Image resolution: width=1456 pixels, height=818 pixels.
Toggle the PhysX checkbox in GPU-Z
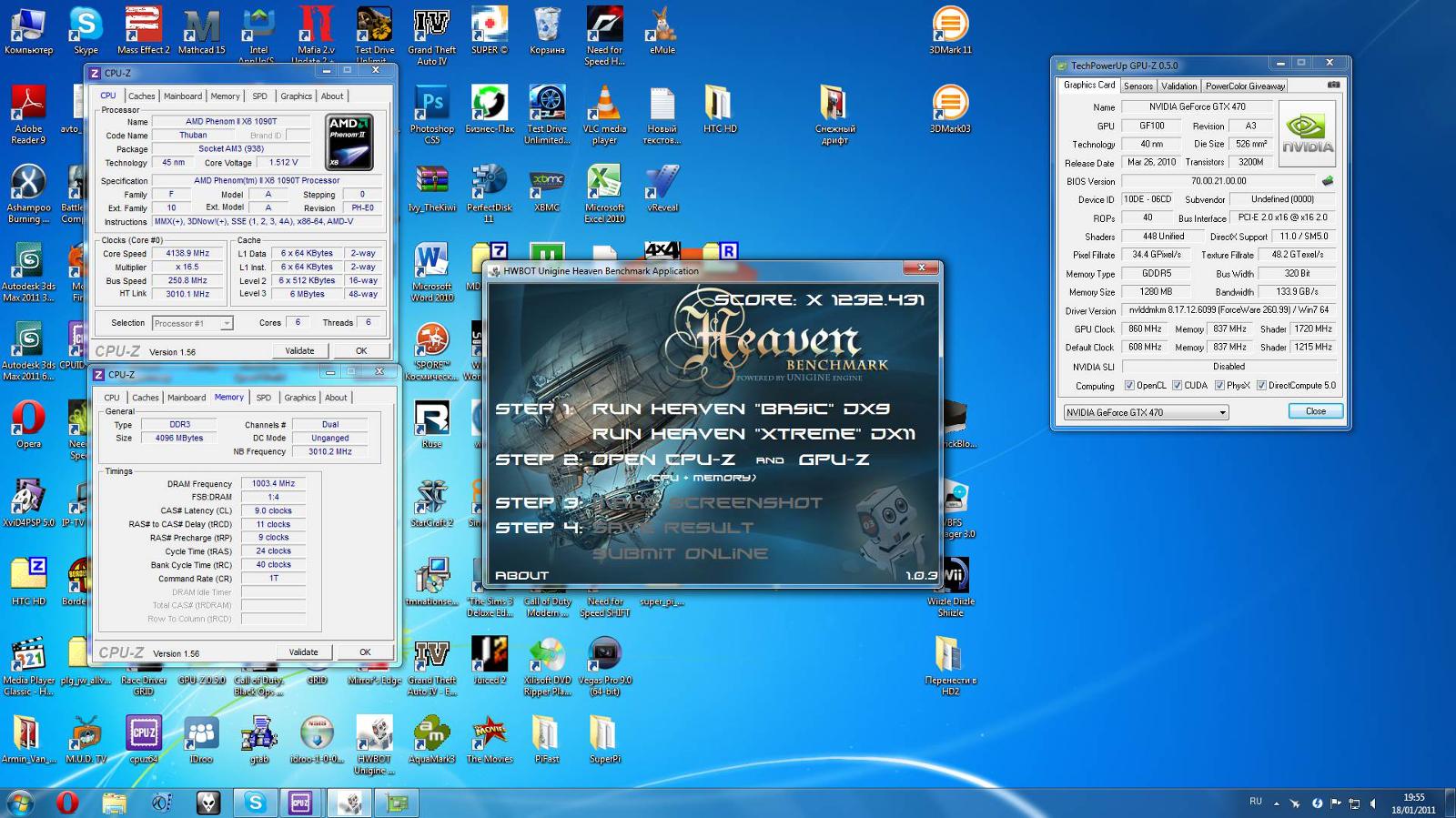click(1219, 386)
